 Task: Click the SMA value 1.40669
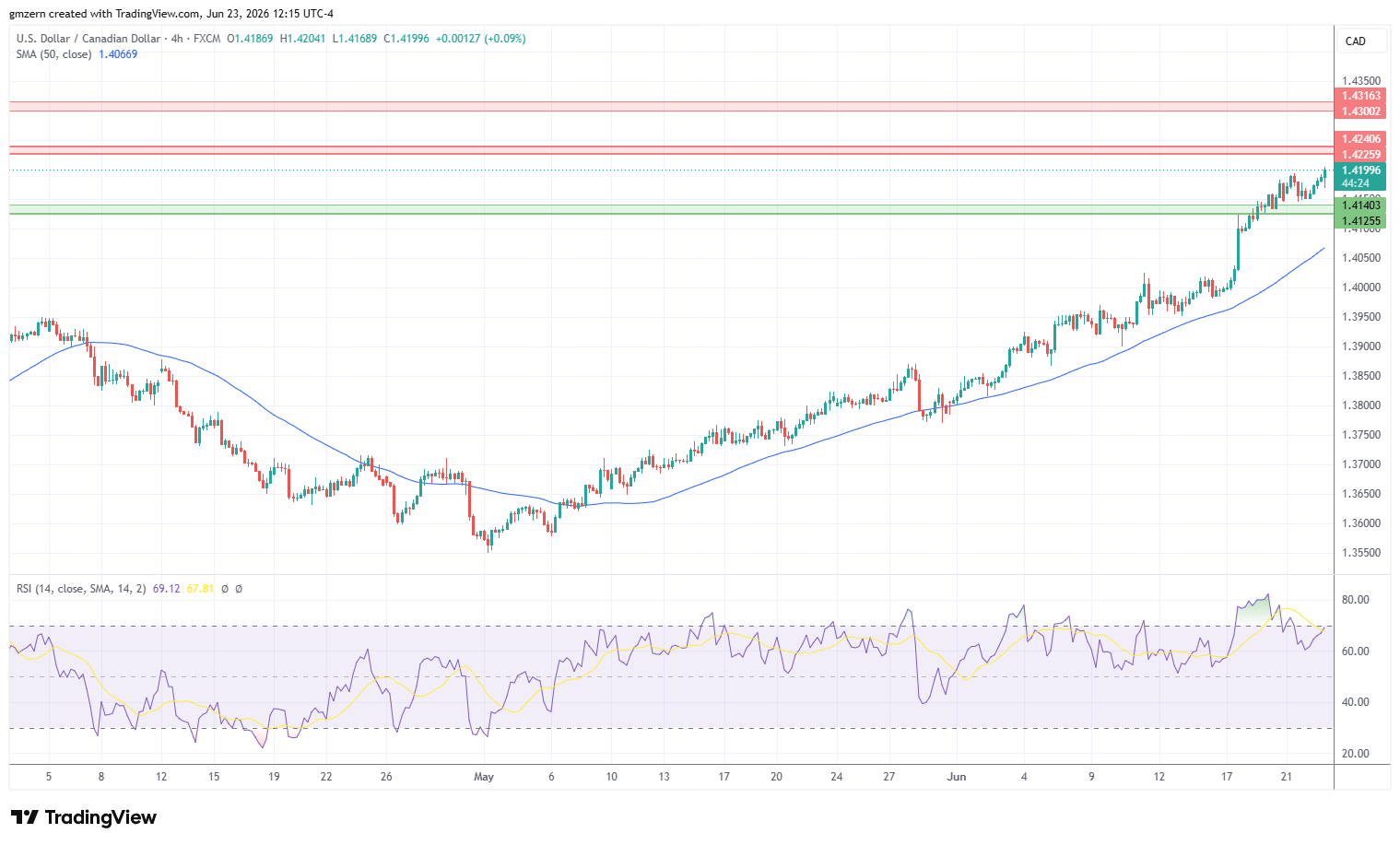118,54
